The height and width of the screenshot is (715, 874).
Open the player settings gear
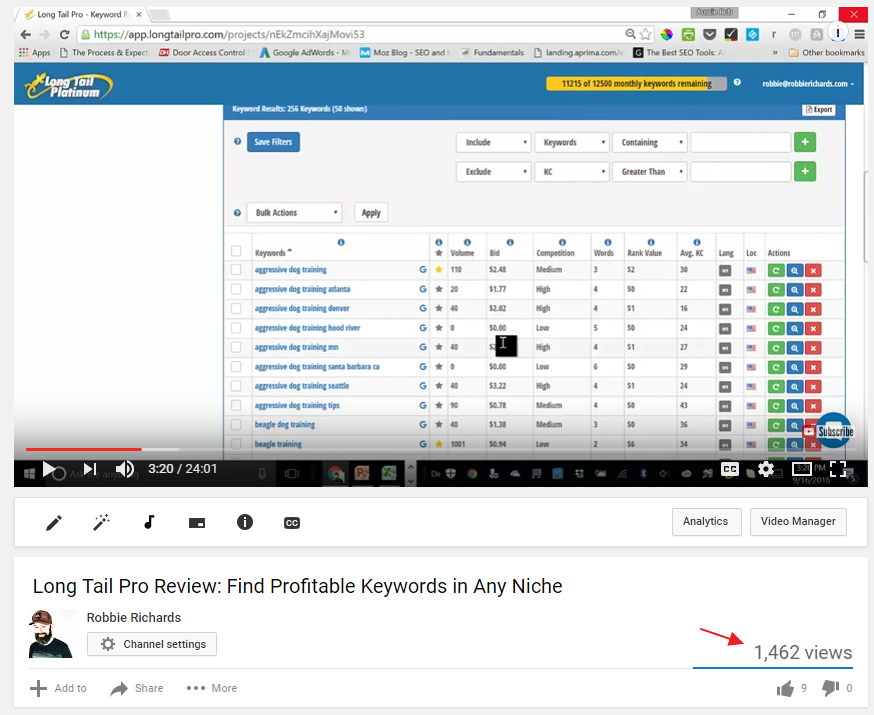(765, 469)
